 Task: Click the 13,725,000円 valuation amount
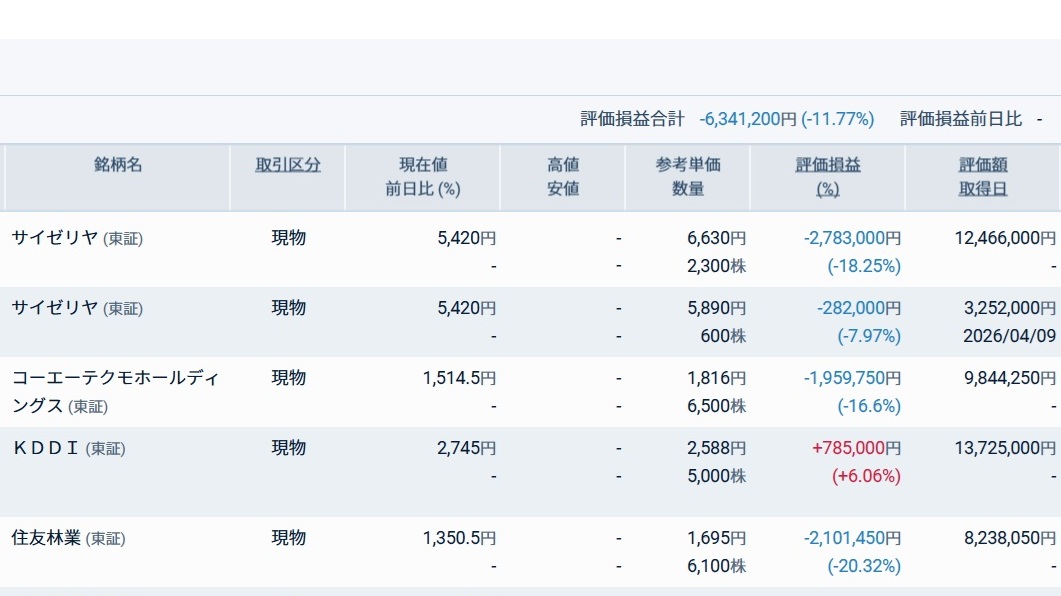[x=1005, y=448]
